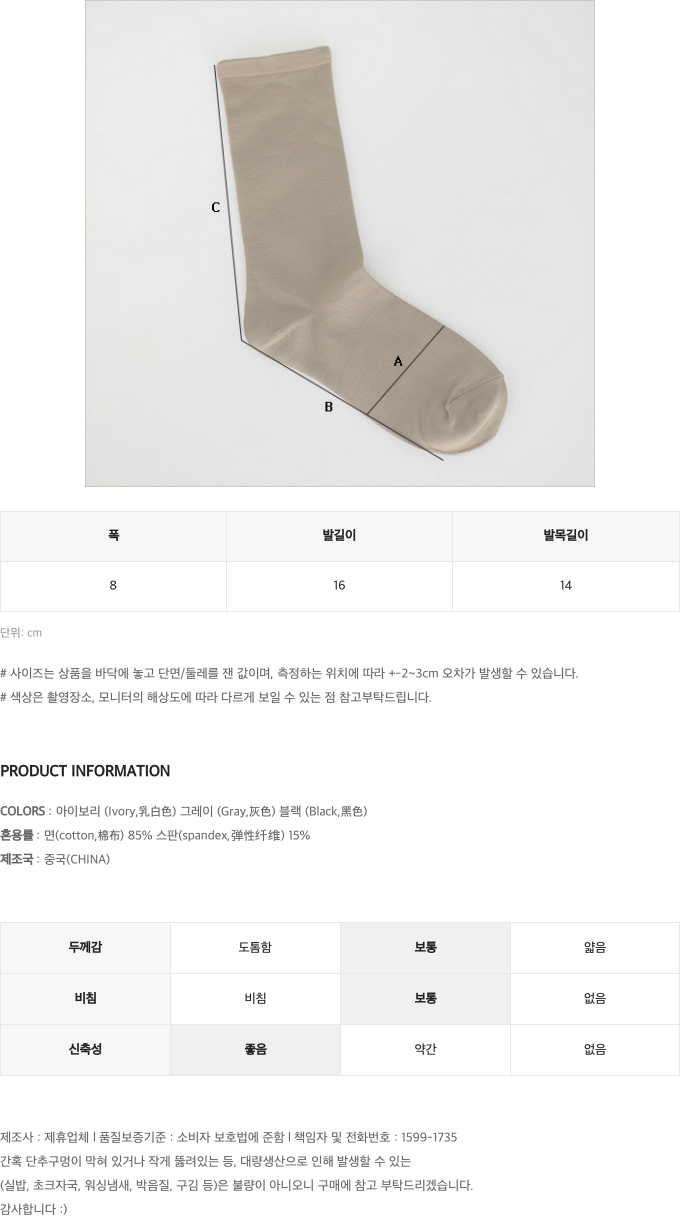Select the 발길이 column header
Screen dimensions: 680x1222
(339, 536)
